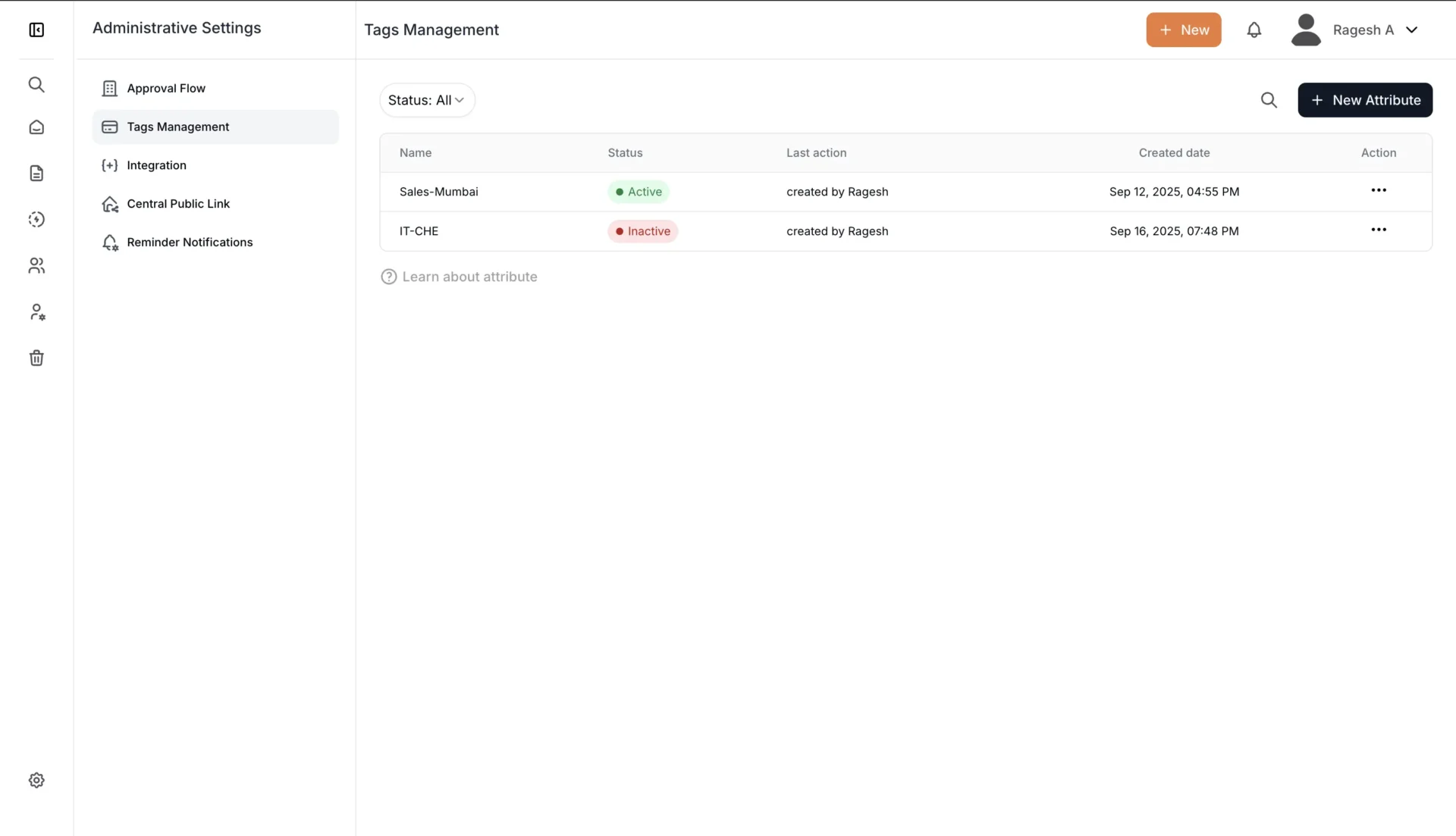Viewport: 1456px width, 836px height.
Task: Open the sync activity sidebar icon
Action: [36, 219]
